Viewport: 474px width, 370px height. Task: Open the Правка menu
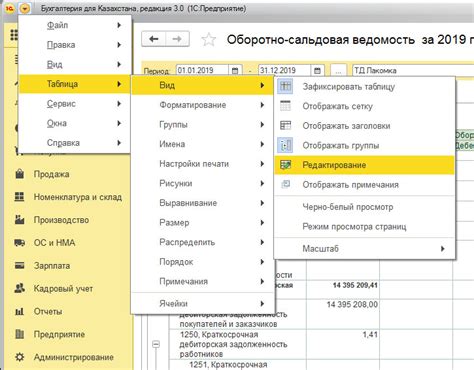(x=74, y=45)
